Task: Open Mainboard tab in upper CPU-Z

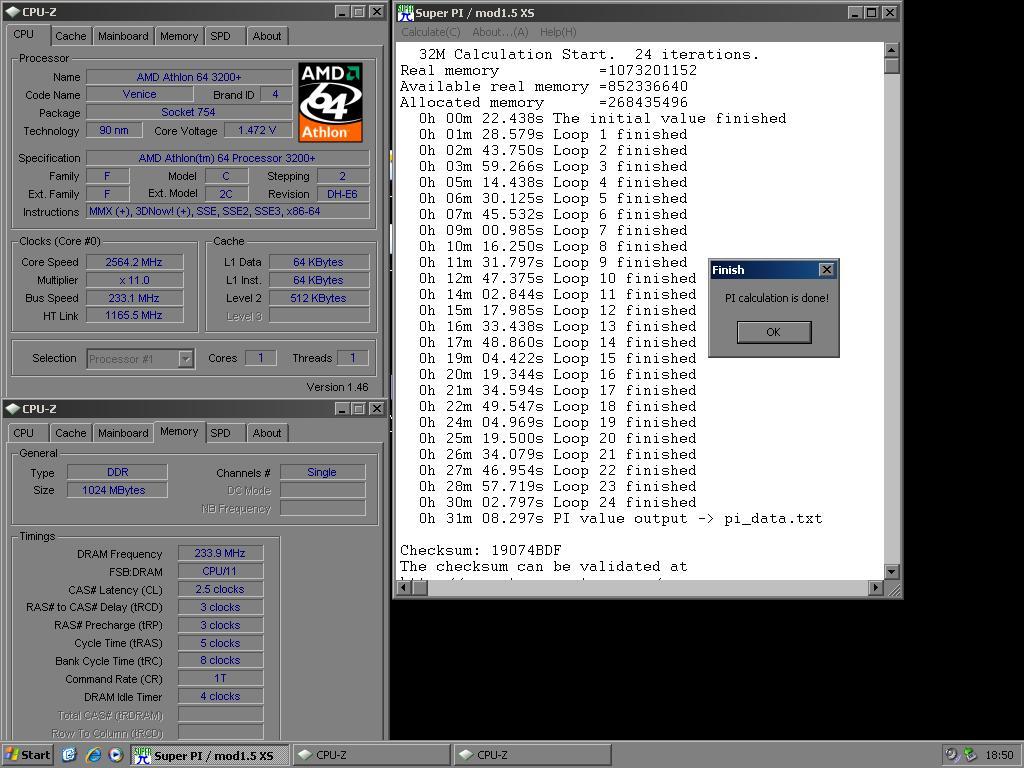Action: pyautogui.click(x=123, y=36)
